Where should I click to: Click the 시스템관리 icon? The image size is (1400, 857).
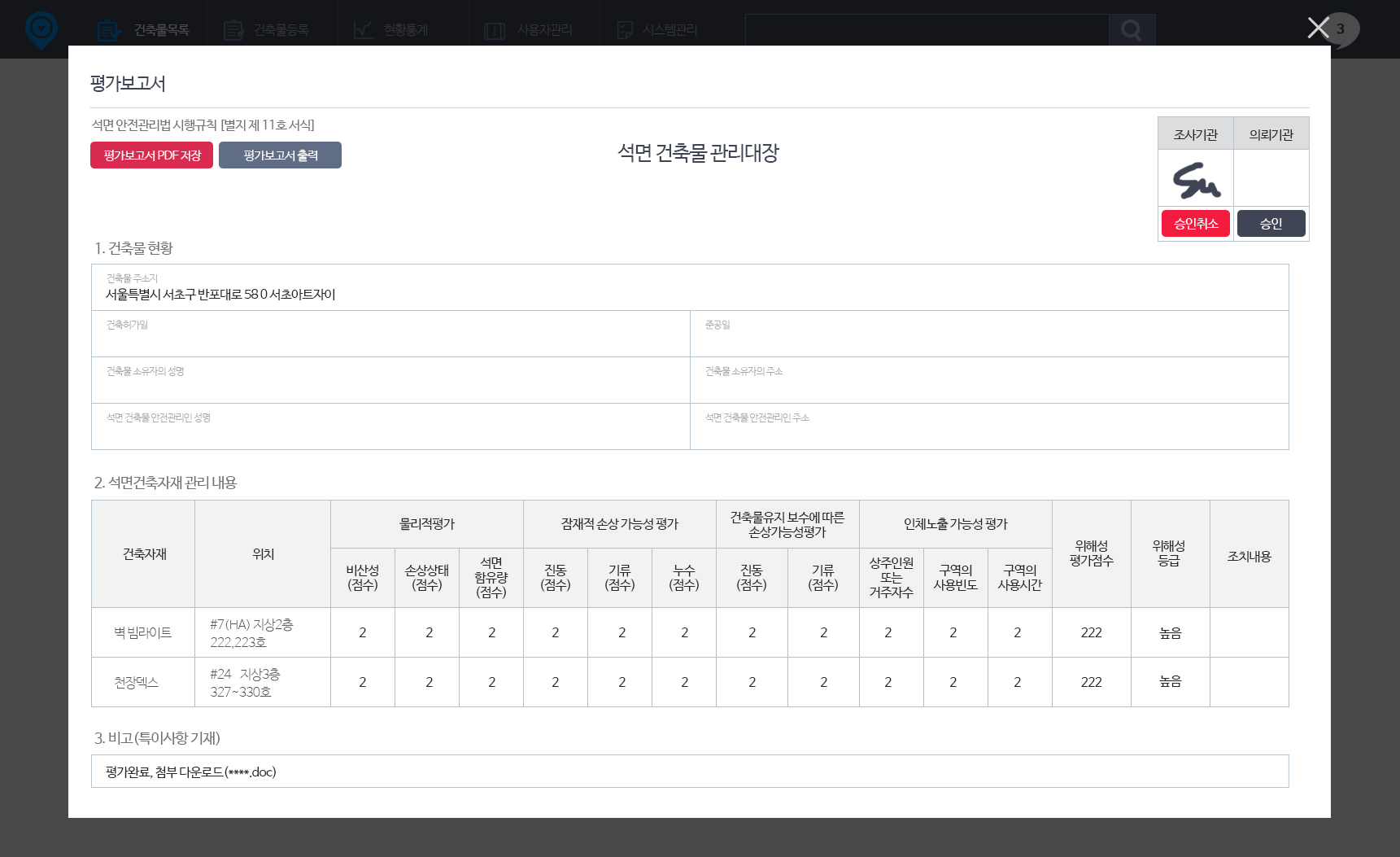[x=625, y=31]
